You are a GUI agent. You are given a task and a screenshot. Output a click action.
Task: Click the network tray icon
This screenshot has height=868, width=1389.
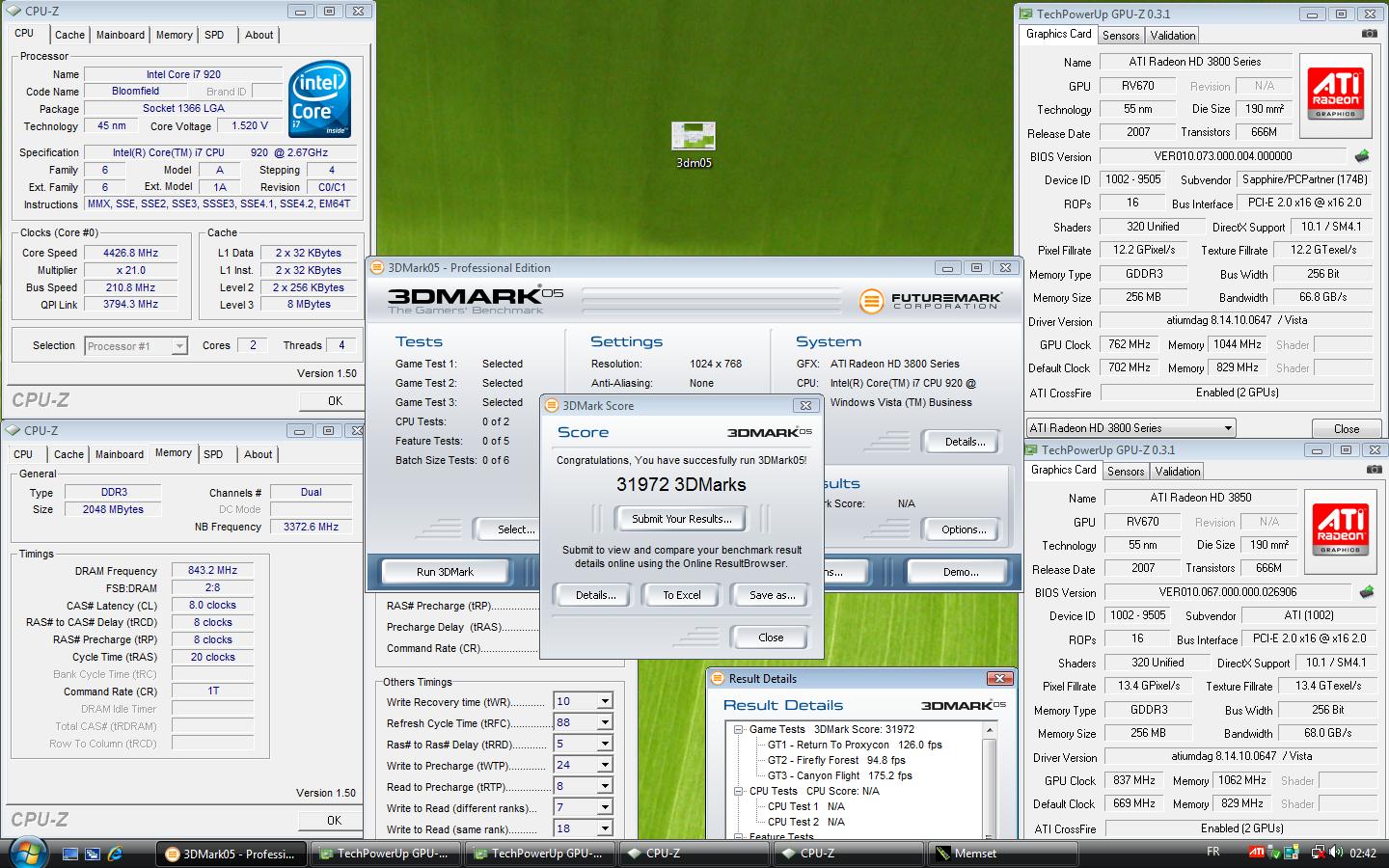[x=1317, y=853]
